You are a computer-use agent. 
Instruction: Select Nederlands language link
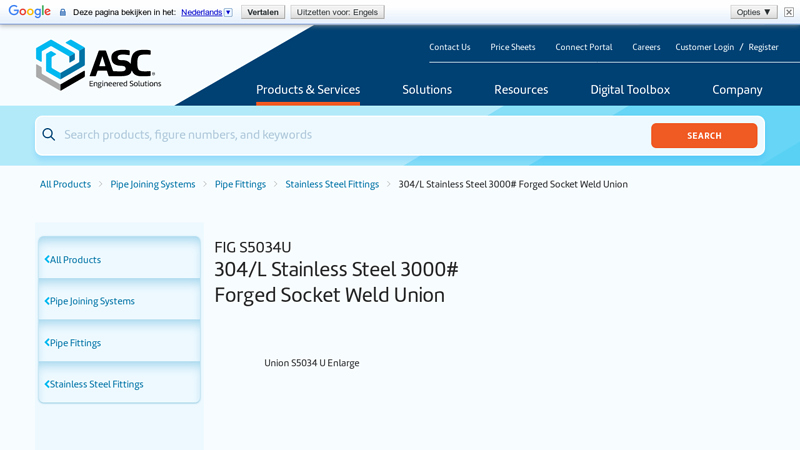coord(202,12)
